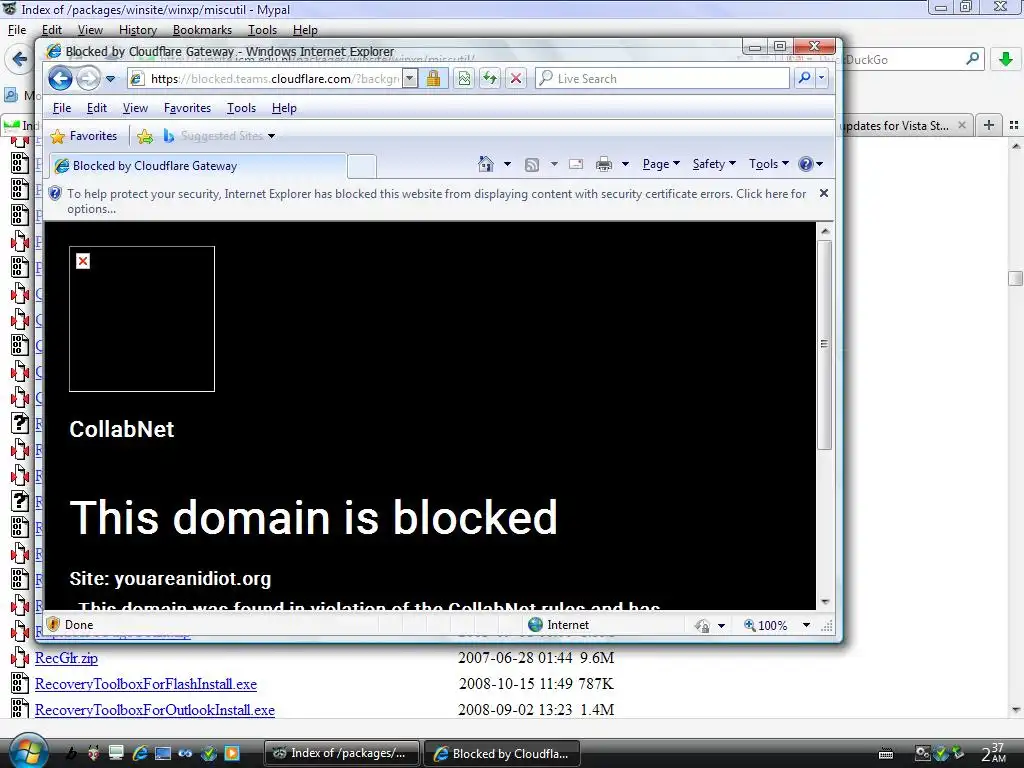Open the RecoveryToolboxForOutlookInstall.exe link

(155, 710)
